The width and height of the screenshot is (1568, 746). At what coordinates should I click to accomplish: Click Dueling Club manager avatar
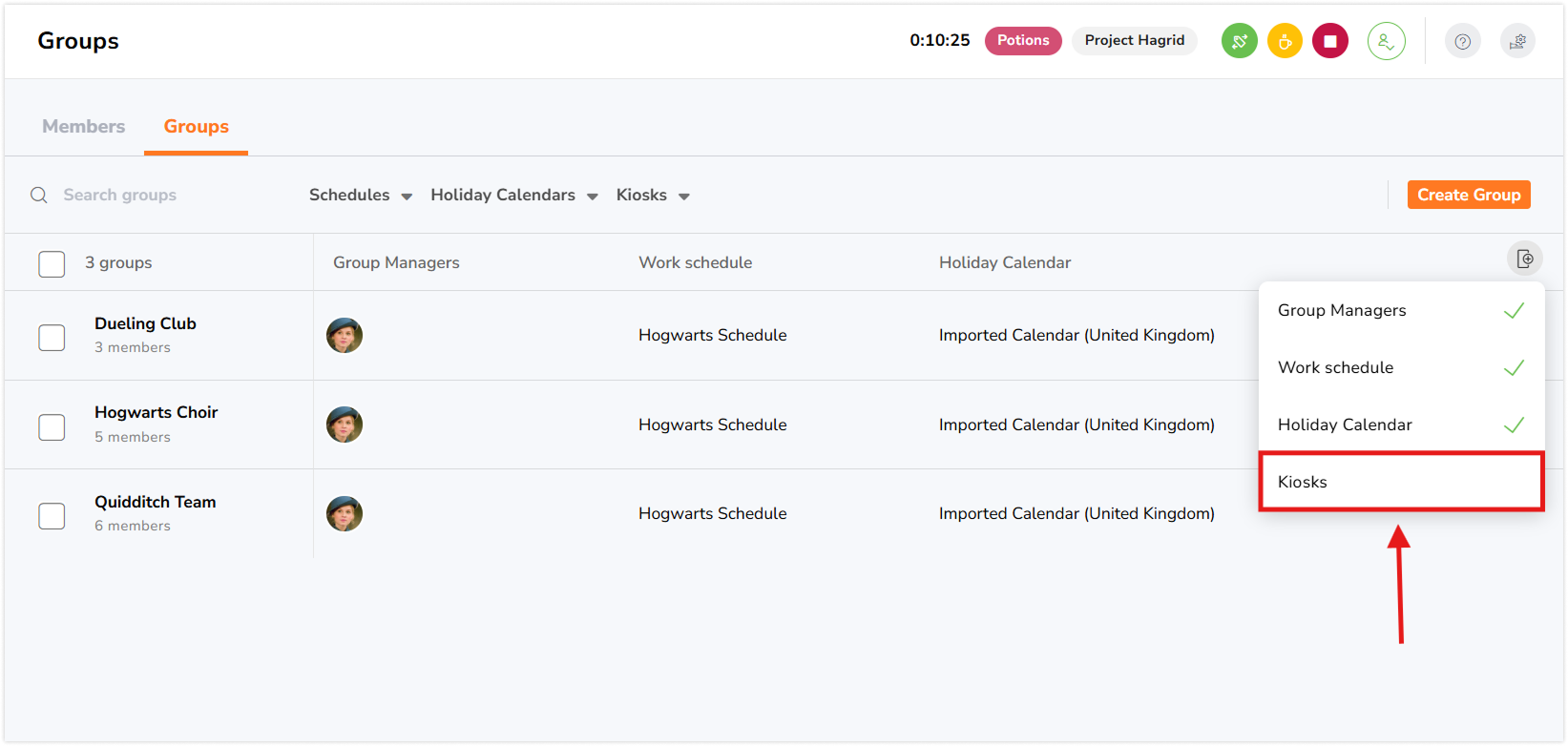(x=345, y=335)
